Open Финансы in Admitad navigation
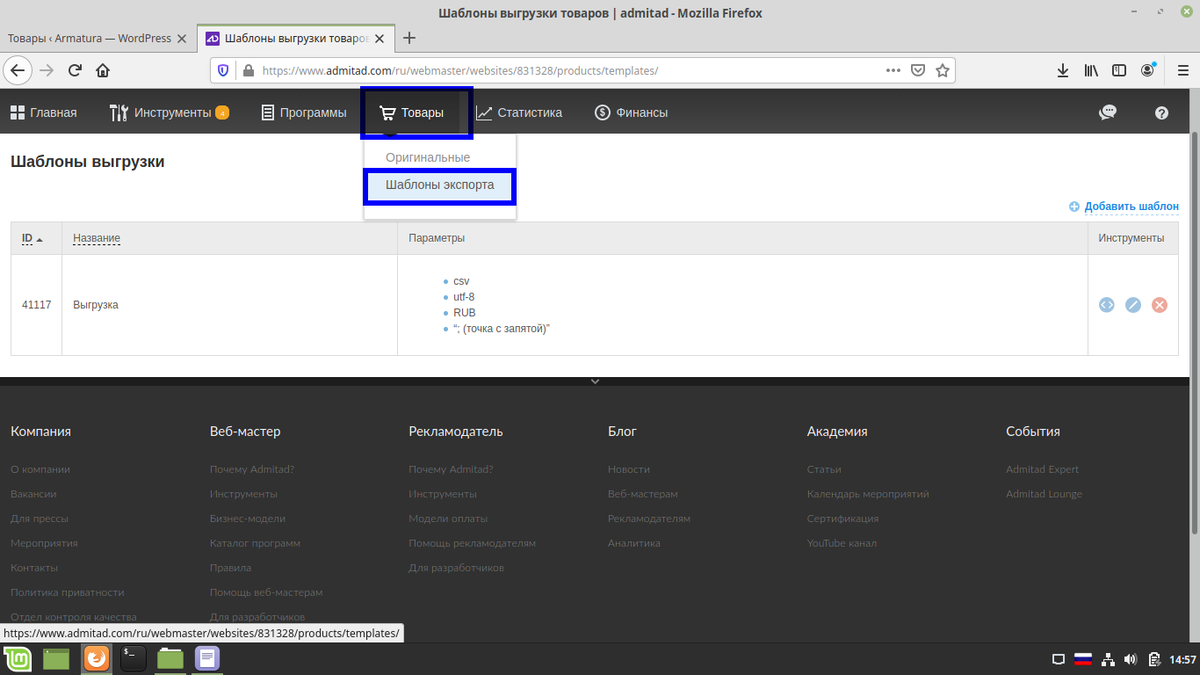Image resolution: width=1200 pixels, height=675 pixels. [631, 113]
